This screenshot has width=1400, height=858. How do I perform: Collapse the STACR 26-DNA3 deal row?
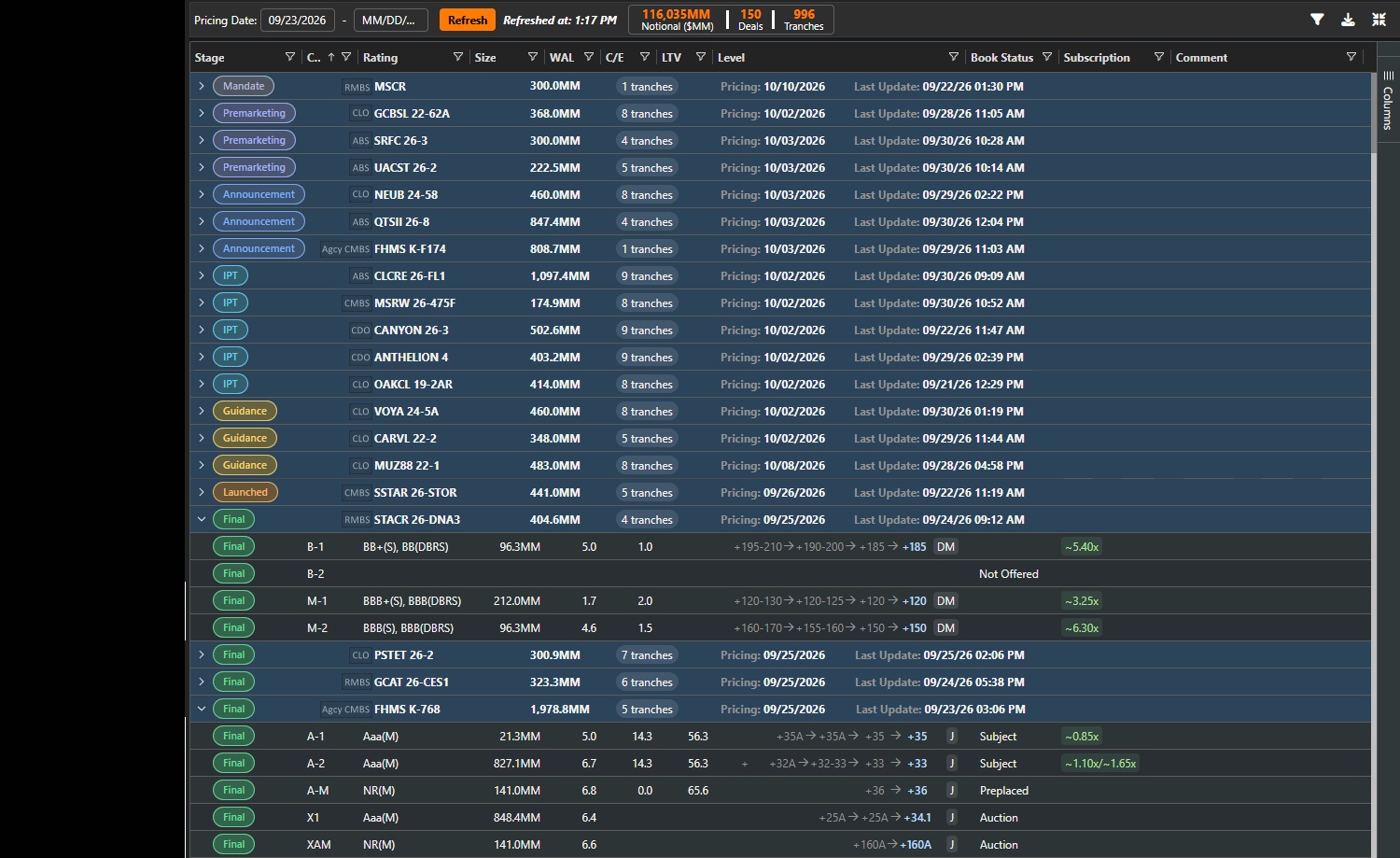pyautogui.click(x=202, y=519)
